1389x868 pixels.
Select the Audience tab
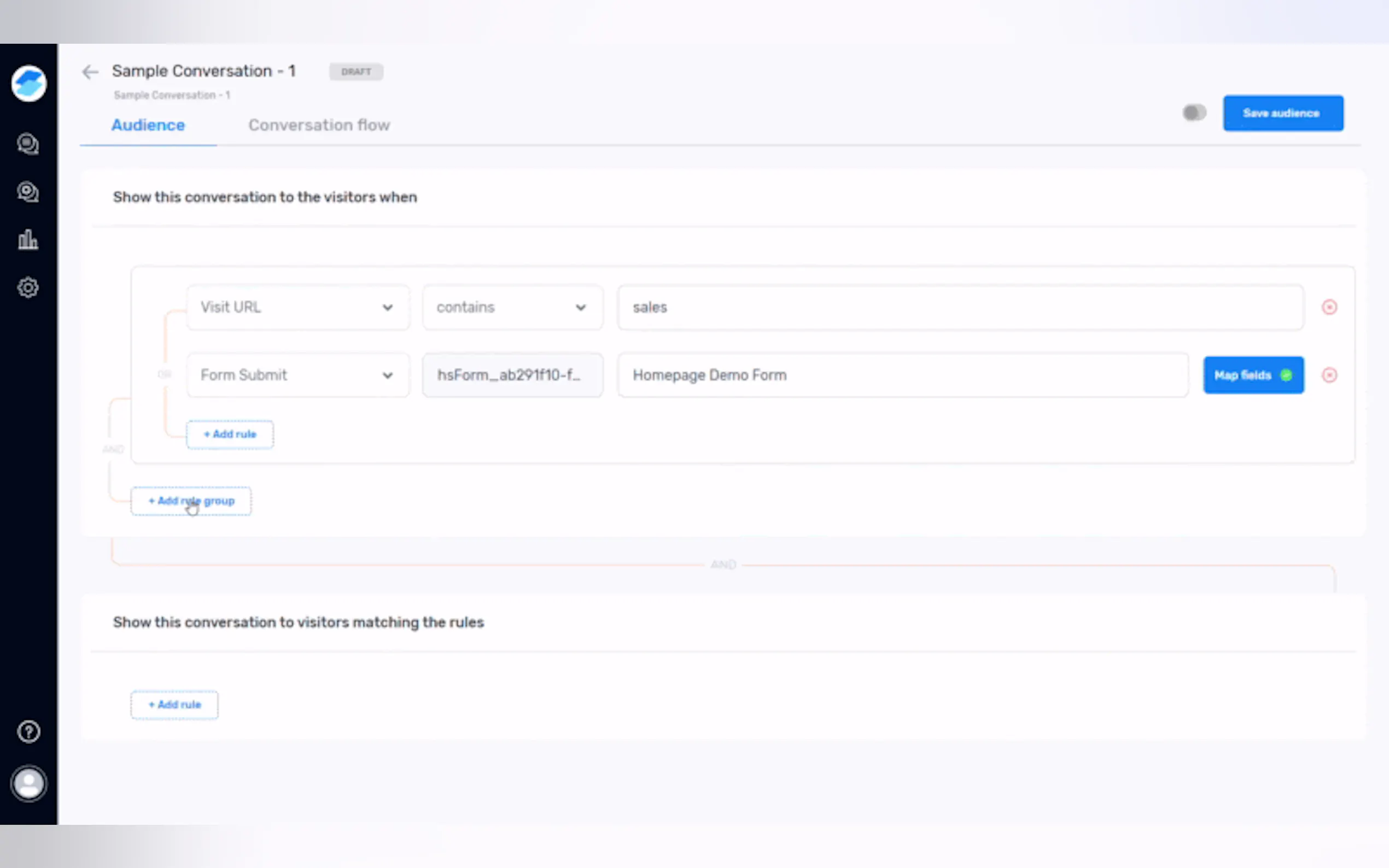click(x=148, y=125)
